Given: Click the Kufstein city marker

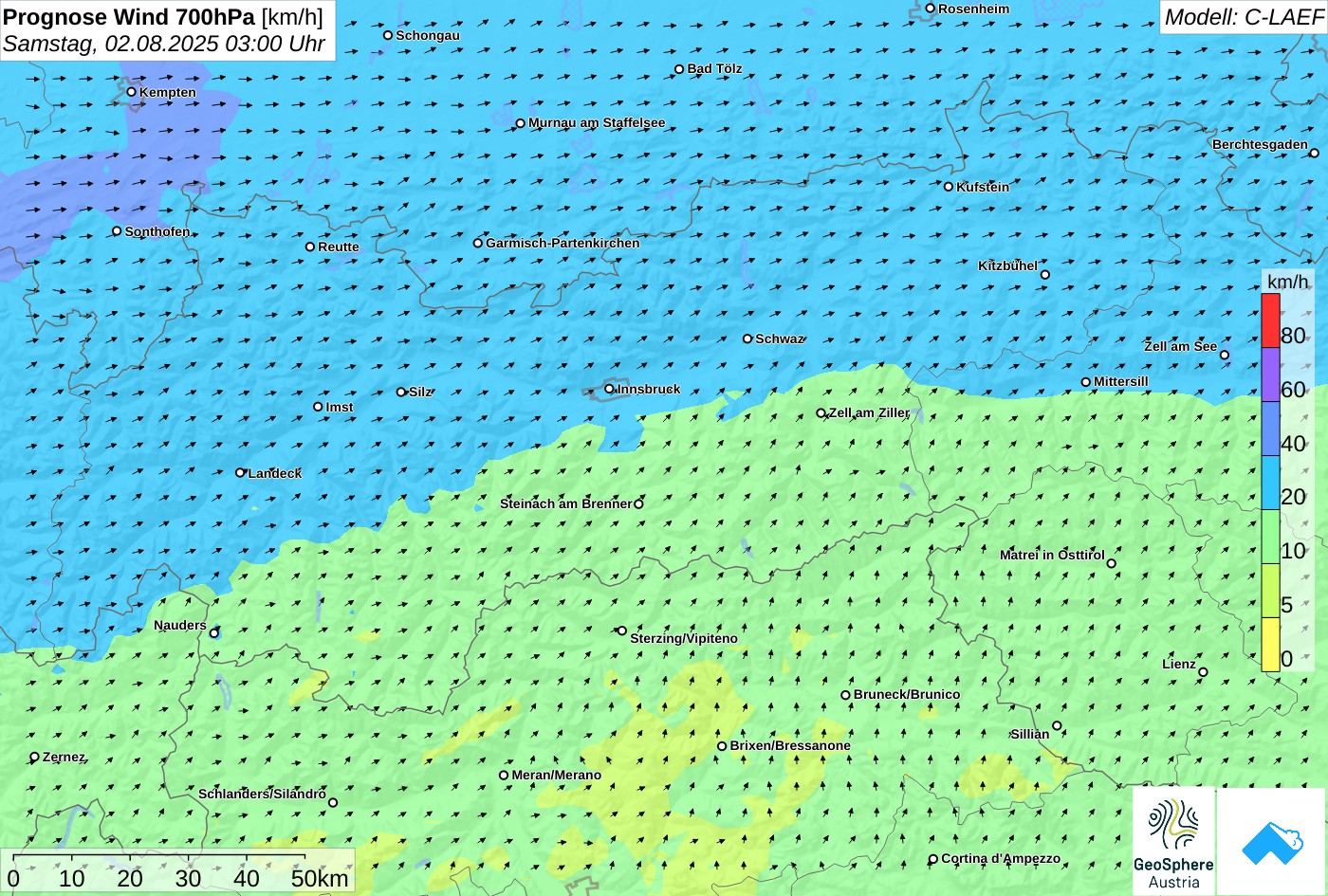Looking at the screenshot, I should click(948, 187).
